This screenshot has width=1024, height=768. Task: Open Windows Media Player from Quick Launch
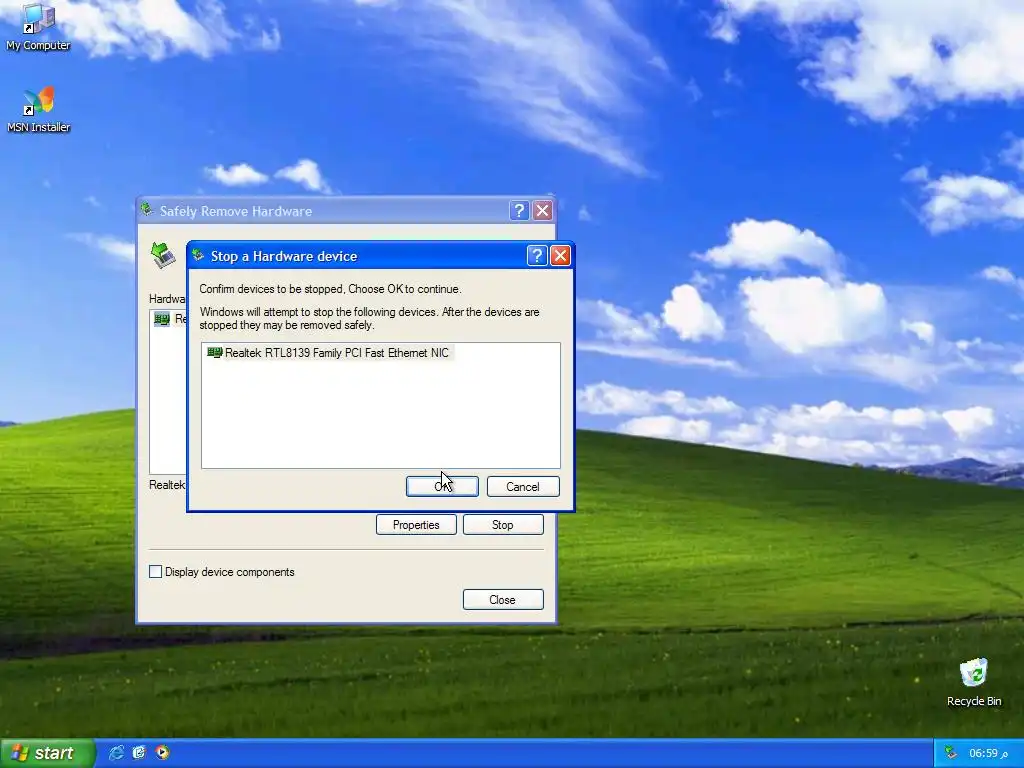163,753
